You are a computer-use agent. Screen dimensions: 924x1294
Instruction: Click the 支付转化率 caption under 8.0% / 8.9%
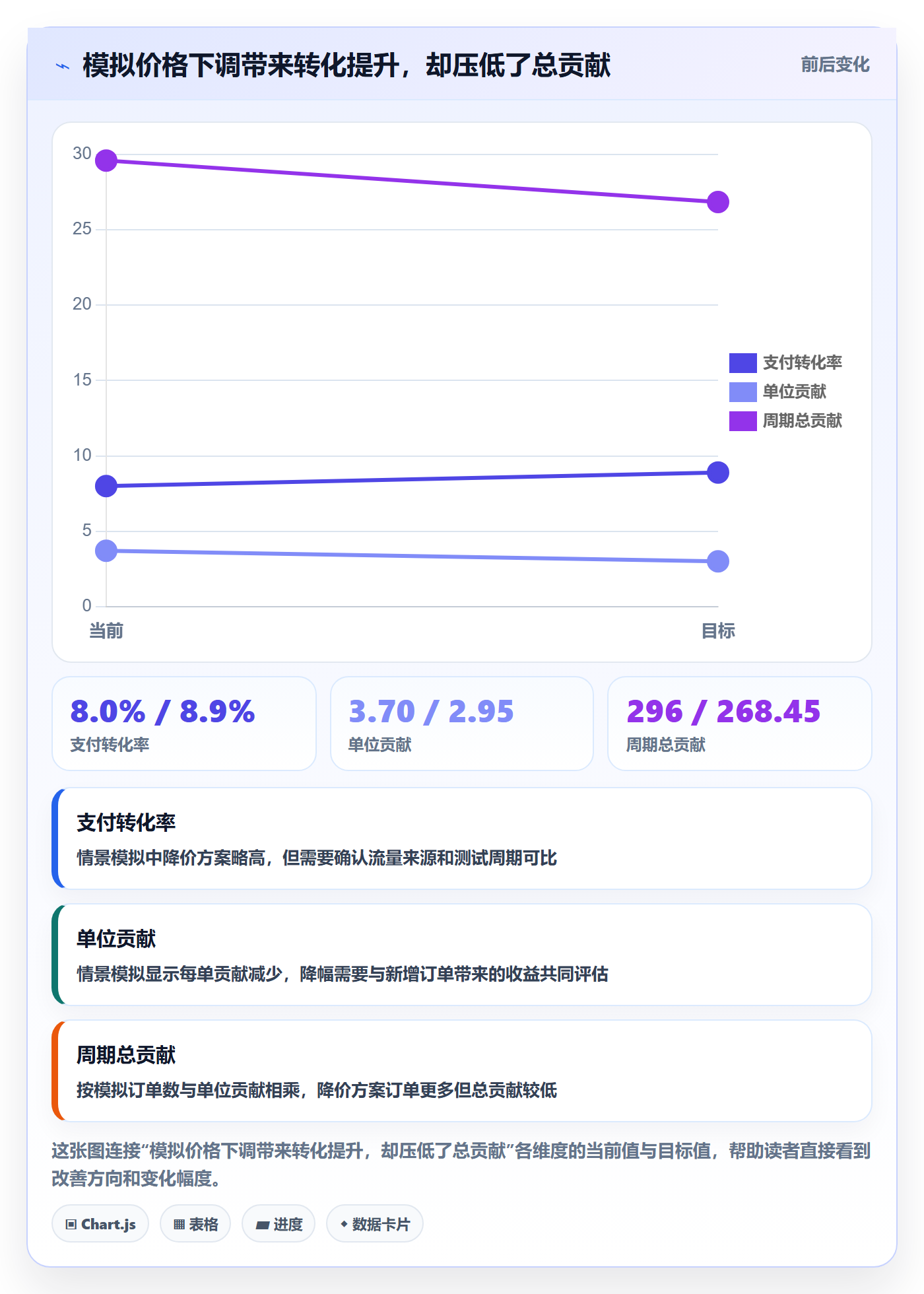110,745
